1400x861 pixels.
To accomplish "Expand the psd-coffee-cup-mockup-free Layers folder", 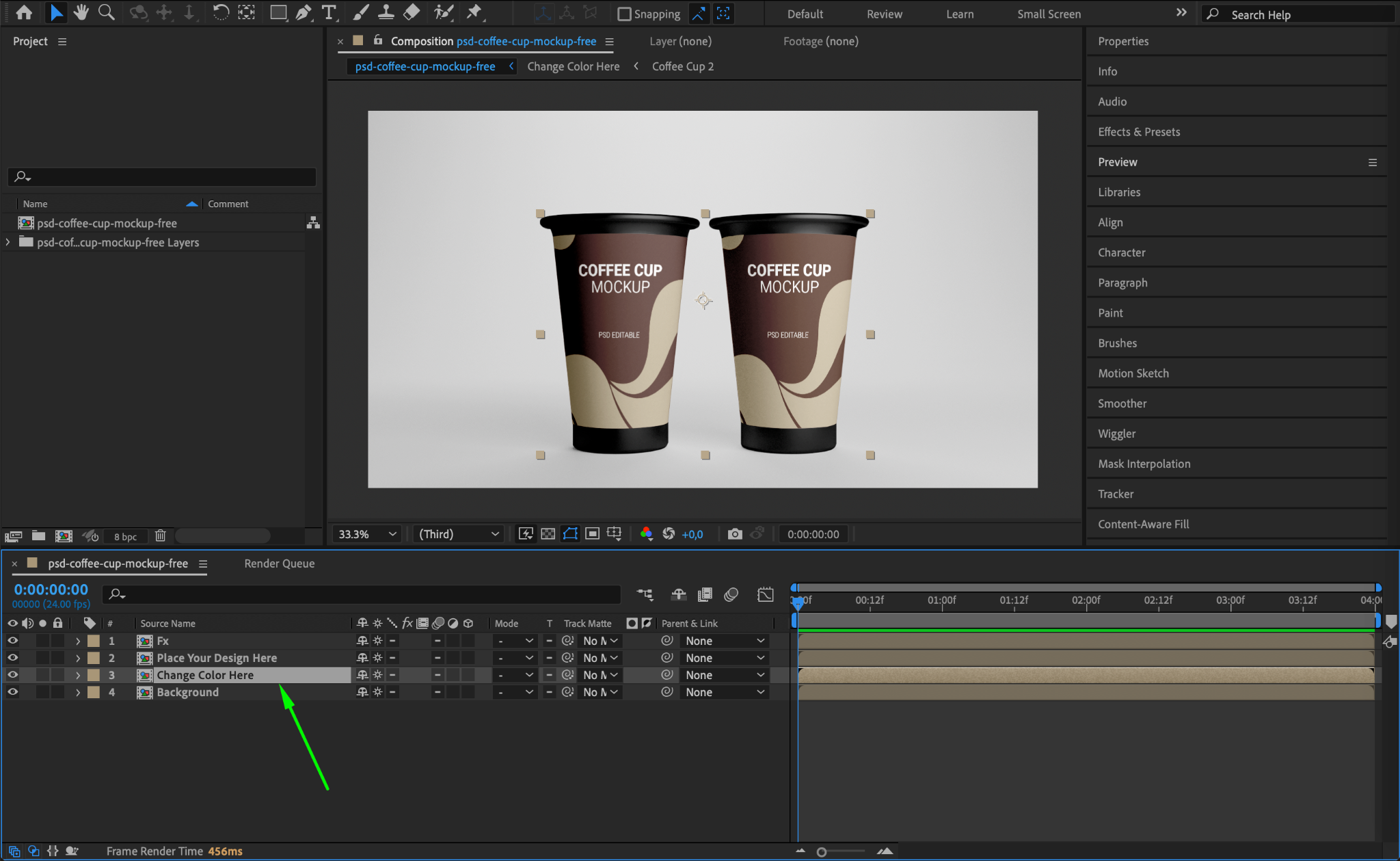I will pyautogui.click(x=8, y=242).
